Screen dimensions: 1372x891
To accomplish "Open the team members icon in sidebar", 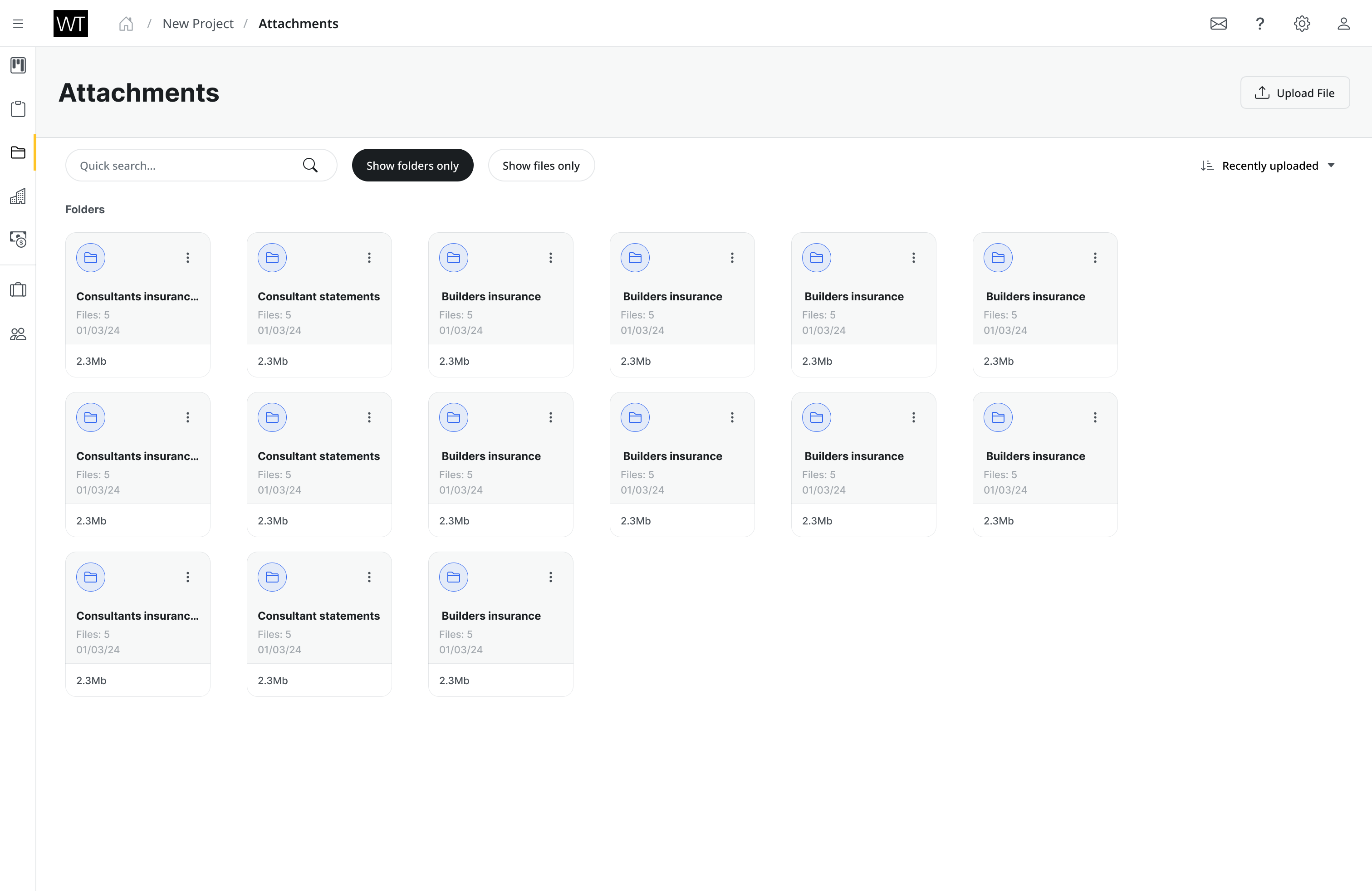I will pos(18,334).
